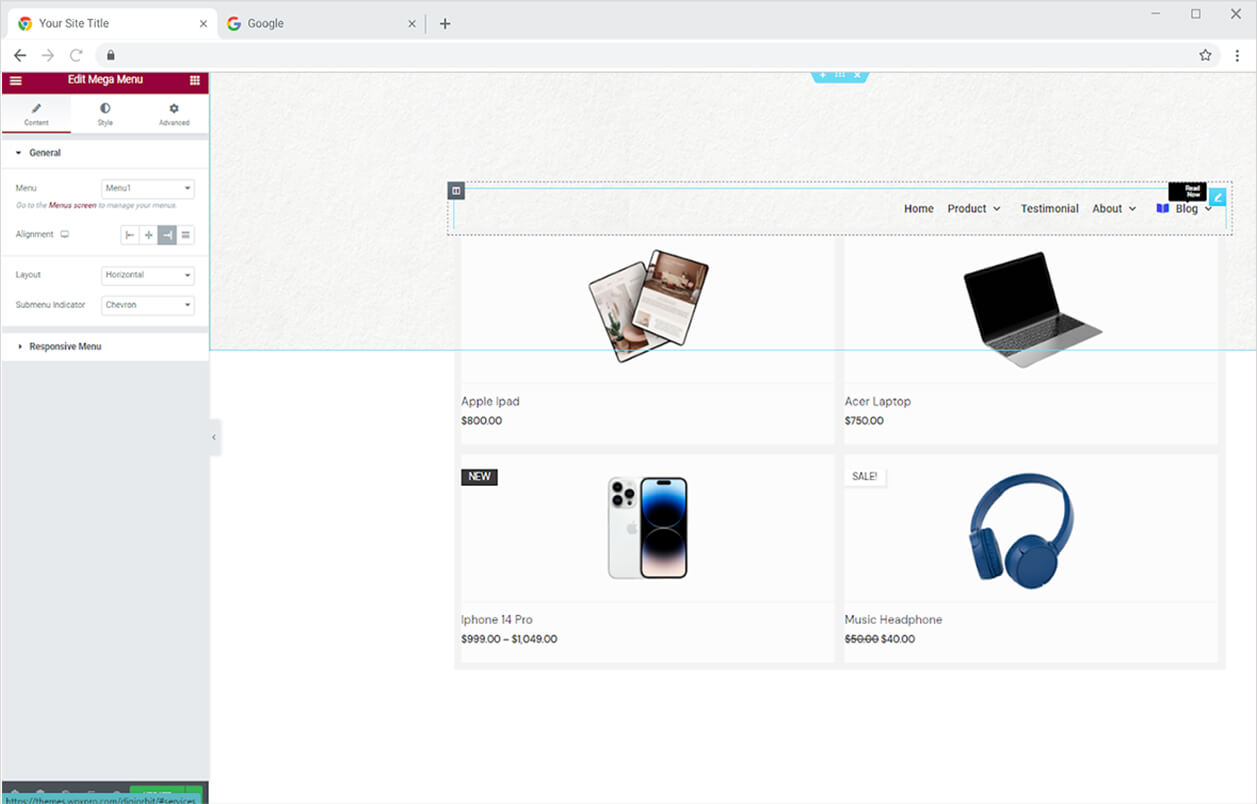This screenshot has height=804, width=1257.
Task: Click the Menus screen link
Action: (x=73, y=205)
